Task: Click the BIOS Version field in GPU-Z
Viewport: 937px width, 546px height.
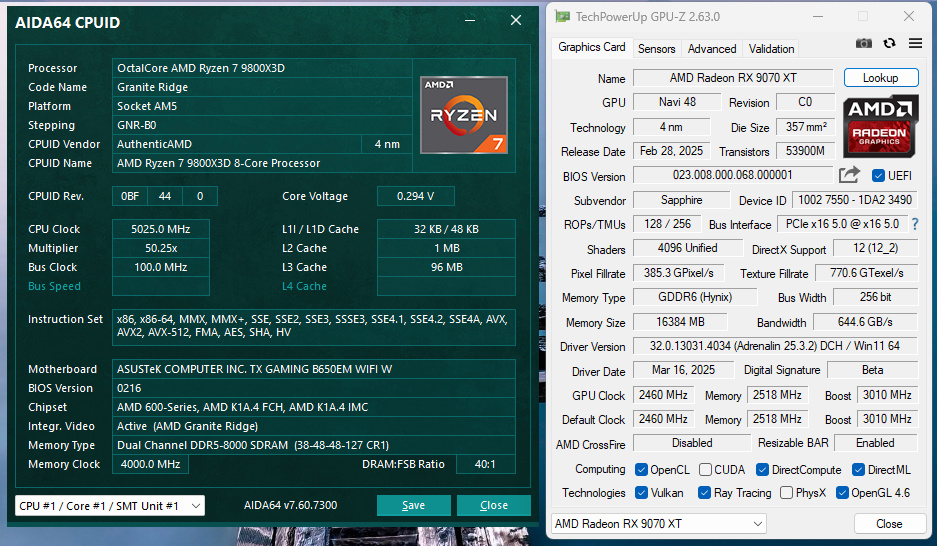Action: coord(733,175)
